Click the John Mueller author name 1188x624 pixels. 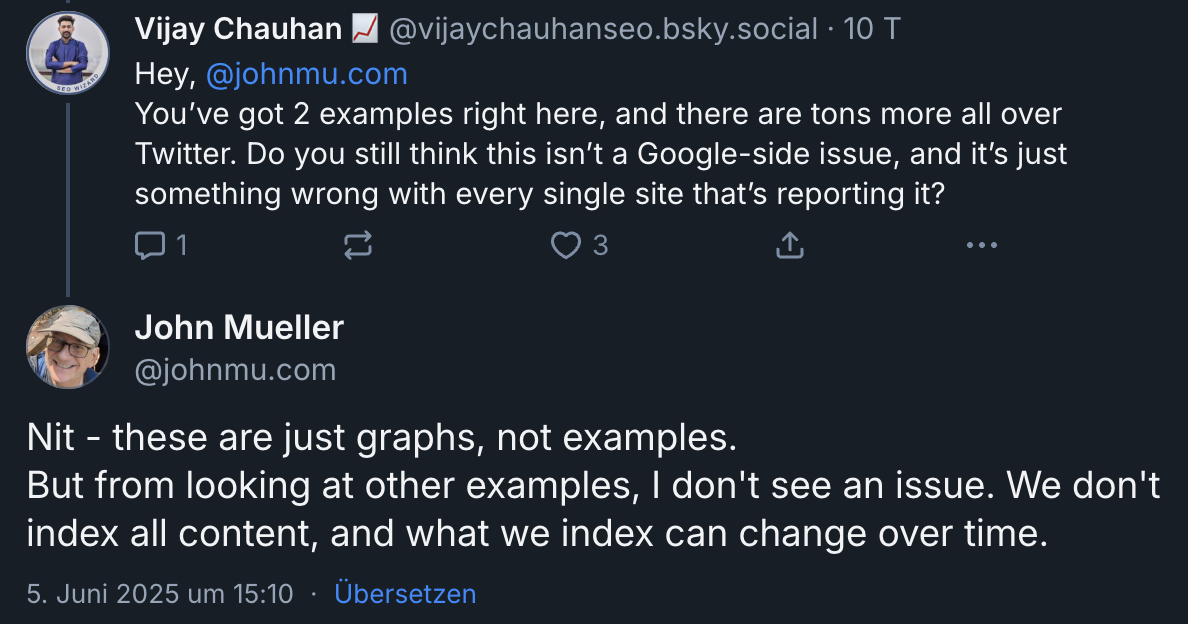pos(239,327)
